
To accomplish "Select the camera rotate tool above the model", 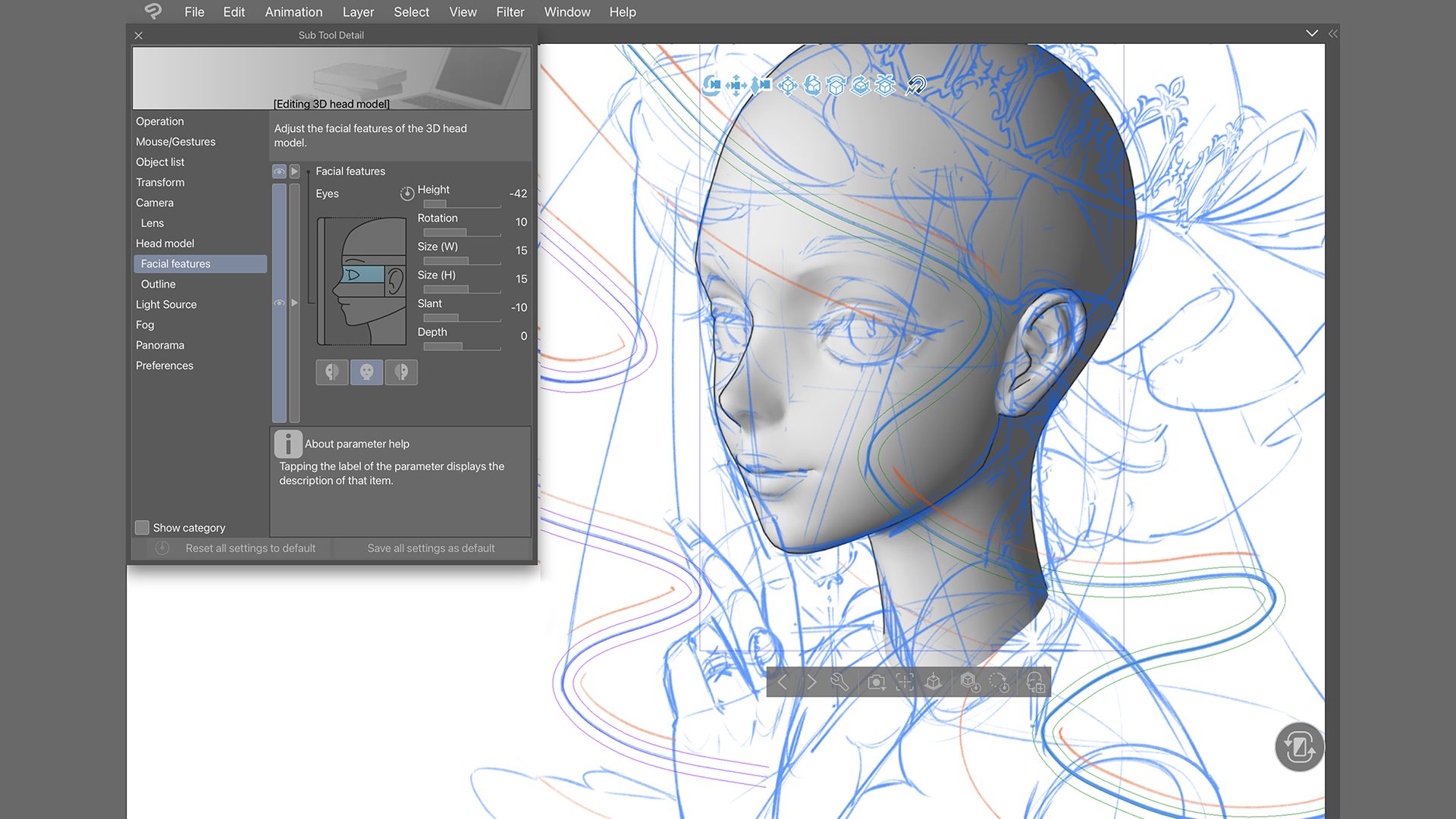I will [711, 86].
